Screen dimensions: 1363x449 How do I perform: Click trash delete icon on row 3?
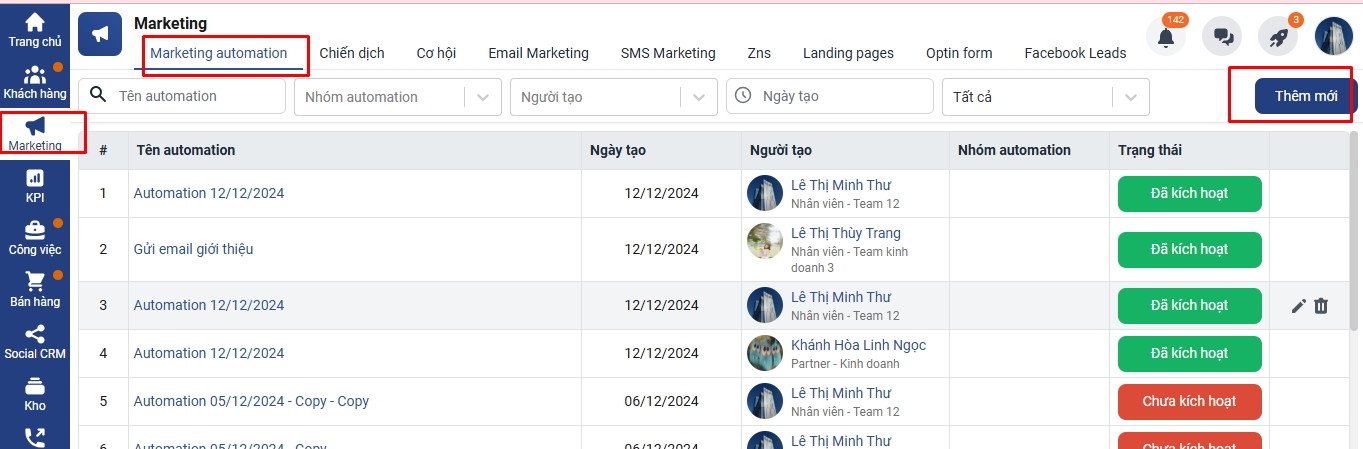[x=1321, y=306]
